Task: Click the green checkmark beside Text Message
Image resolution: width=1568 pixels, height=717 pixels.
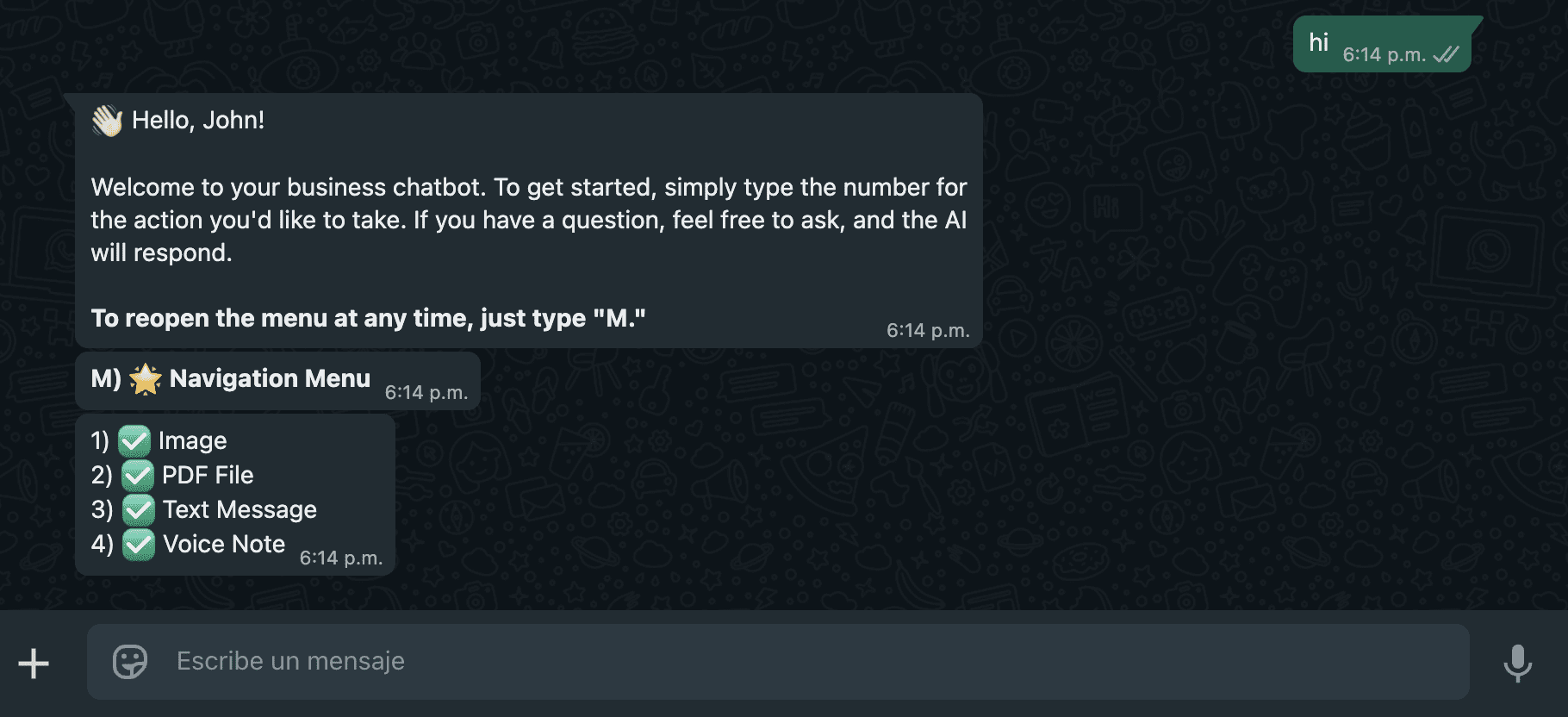Action: coord(139,510)
